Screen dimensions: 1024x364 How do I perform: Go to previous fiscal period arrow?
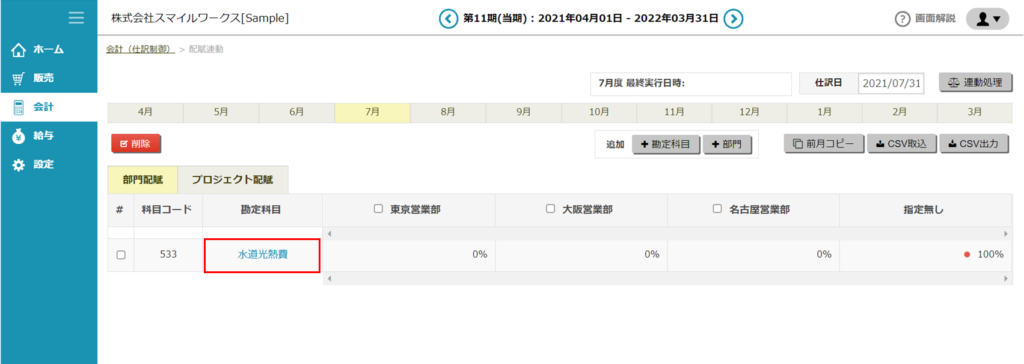(448, 18)
